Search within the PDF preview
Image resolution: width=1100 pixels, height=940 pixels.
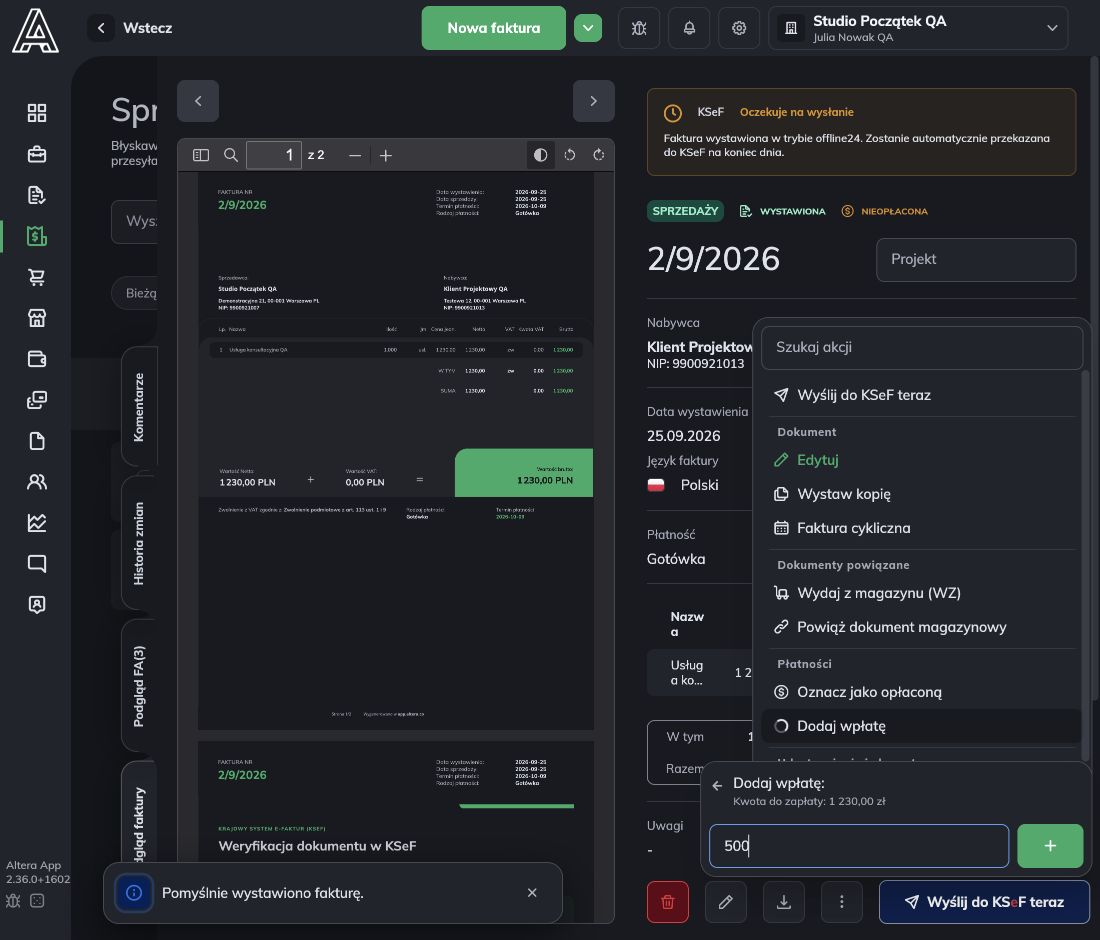tap(230, 155)
